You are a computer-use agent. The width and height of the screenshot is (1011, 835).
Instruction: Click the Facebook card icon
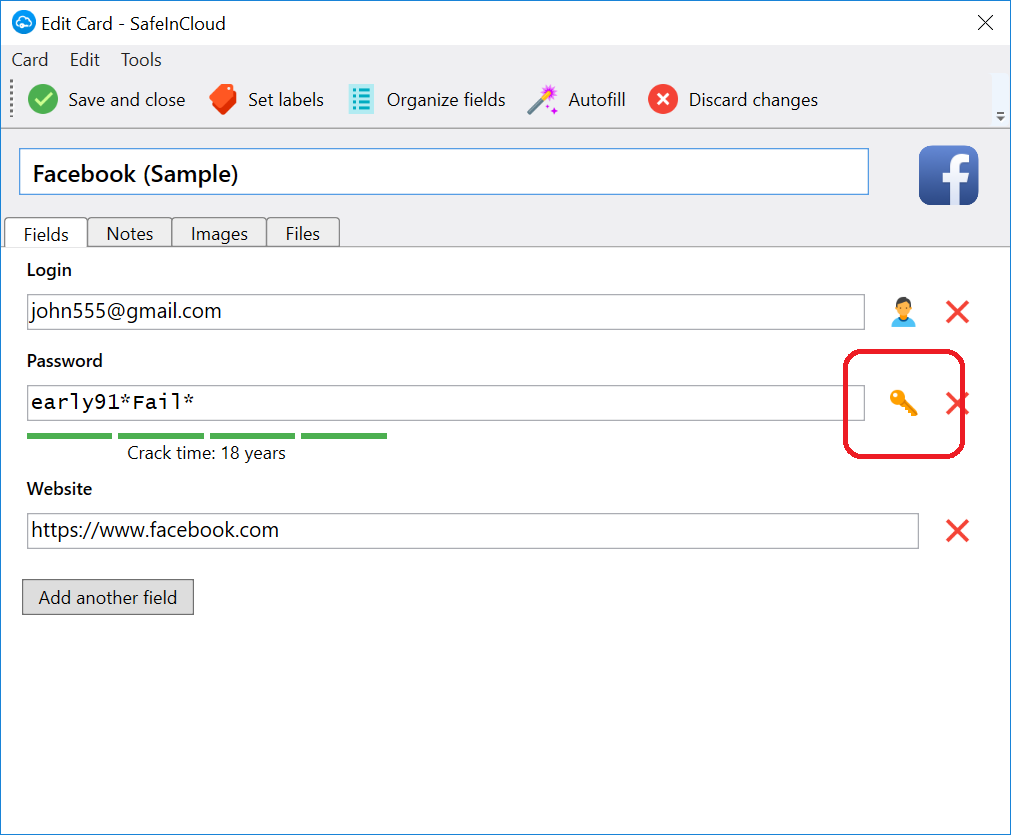(948, 175)
